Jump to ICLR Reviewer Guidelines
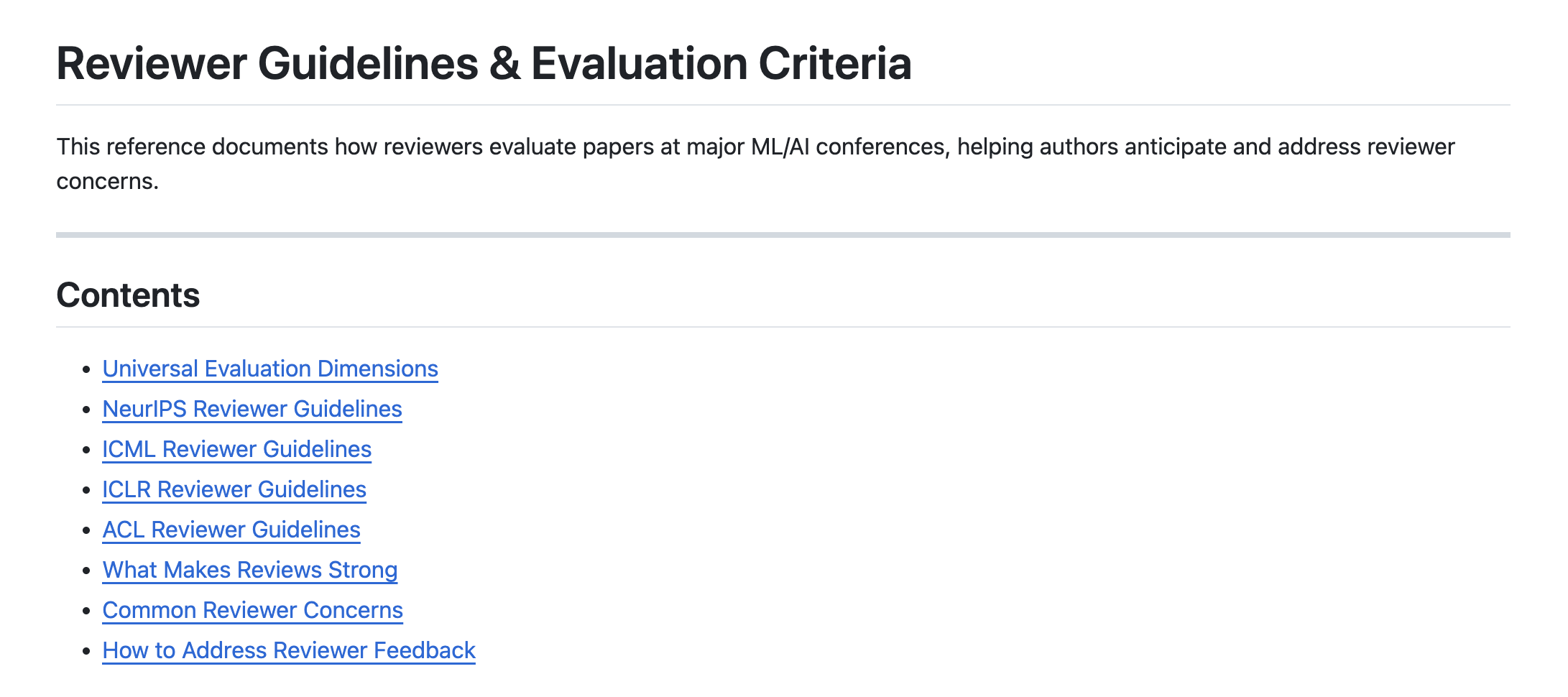This screenshot has width=1568, height=697. (234, 489)
